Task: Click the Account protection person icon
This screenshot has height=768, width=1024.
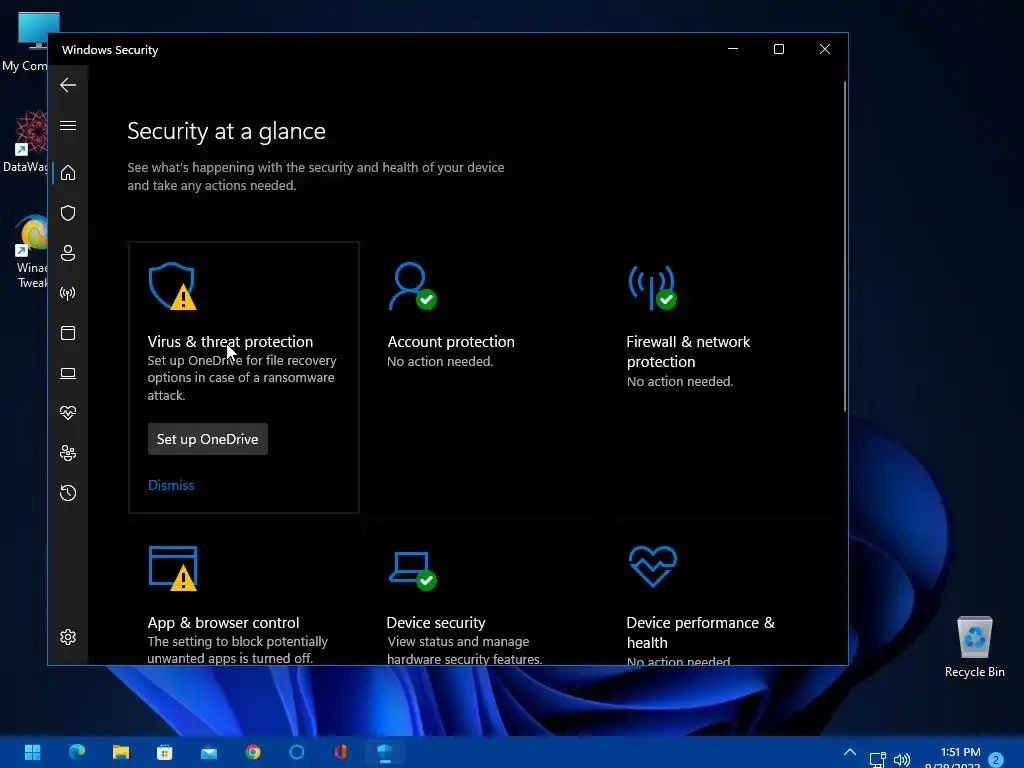Action: pos(412,286)
